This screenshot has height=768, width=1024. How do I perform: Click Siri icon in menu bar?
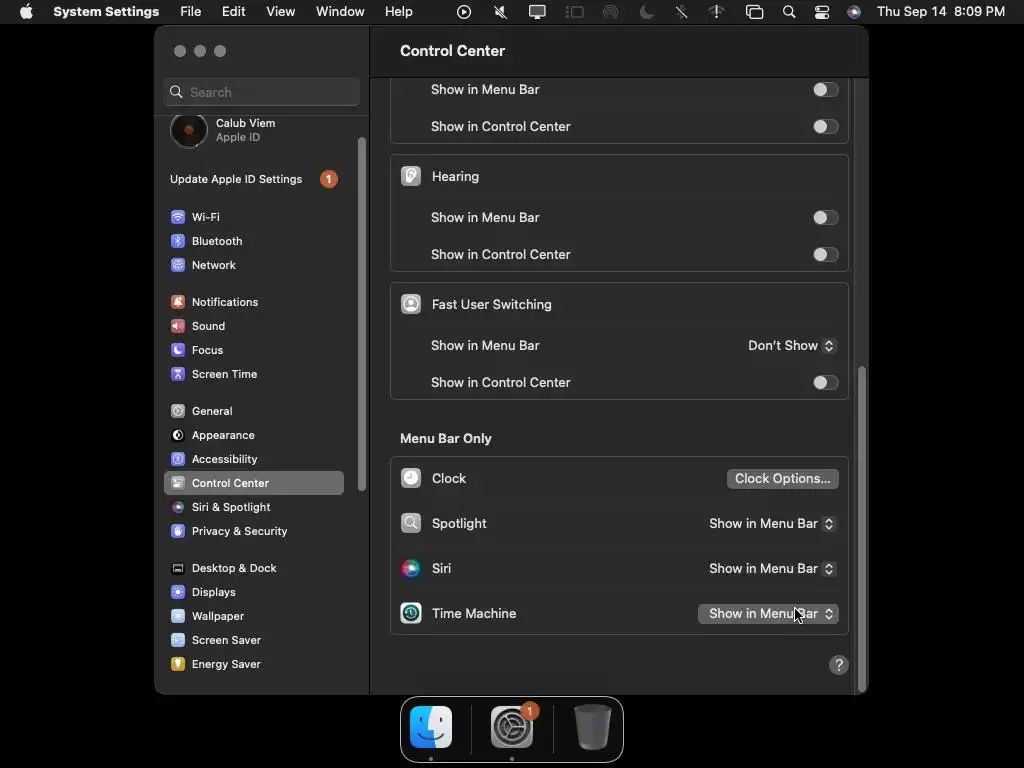[x=854, y=12]
